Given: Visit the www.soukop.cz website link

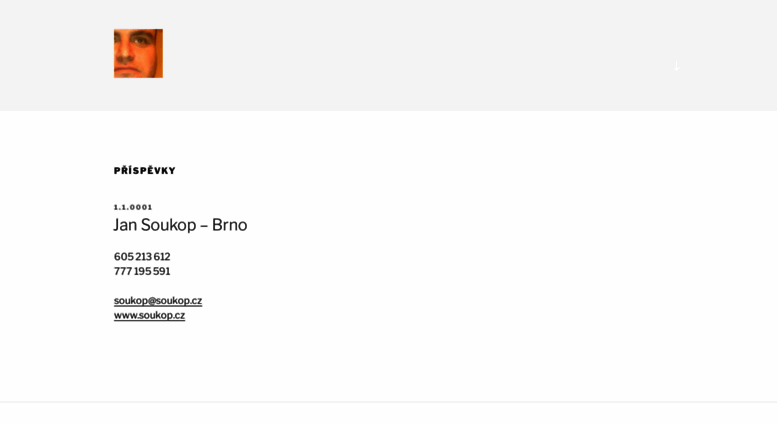Looking at the screenshot, I should coord(149,316).
